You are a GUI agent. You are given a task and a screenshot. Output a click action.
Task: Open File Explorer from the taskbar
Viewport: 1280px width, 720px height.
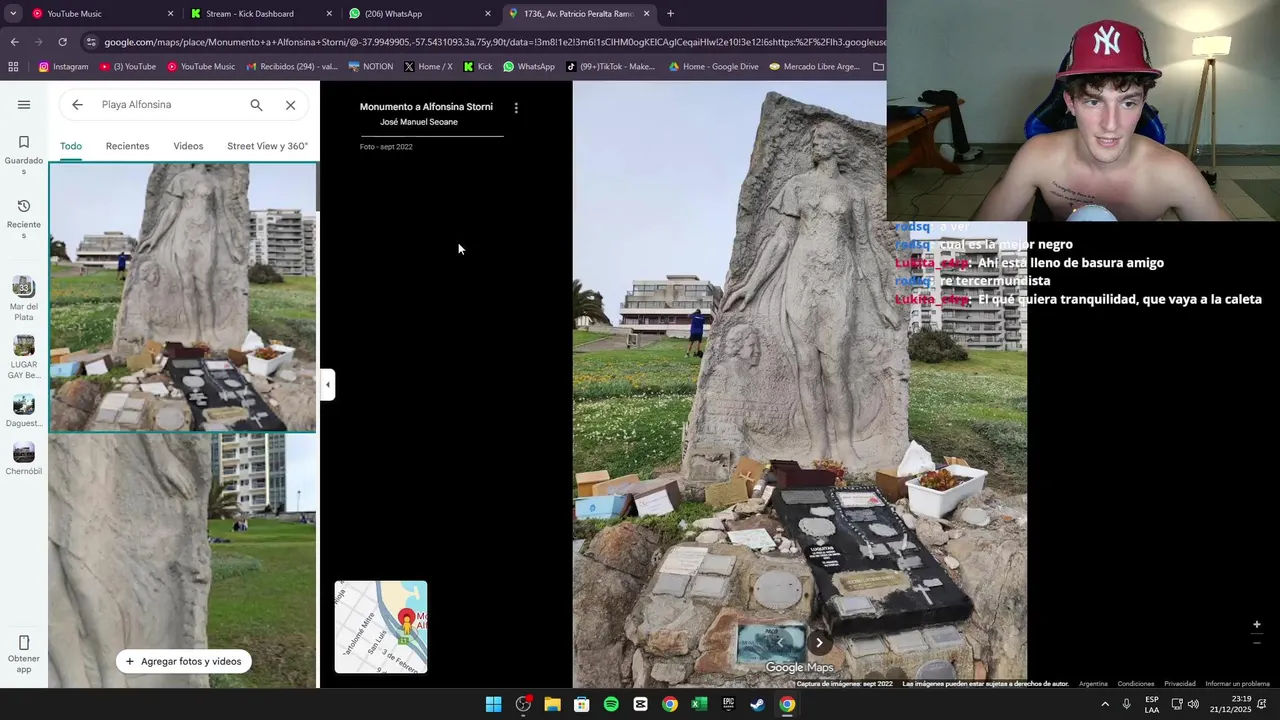[552, 704]
